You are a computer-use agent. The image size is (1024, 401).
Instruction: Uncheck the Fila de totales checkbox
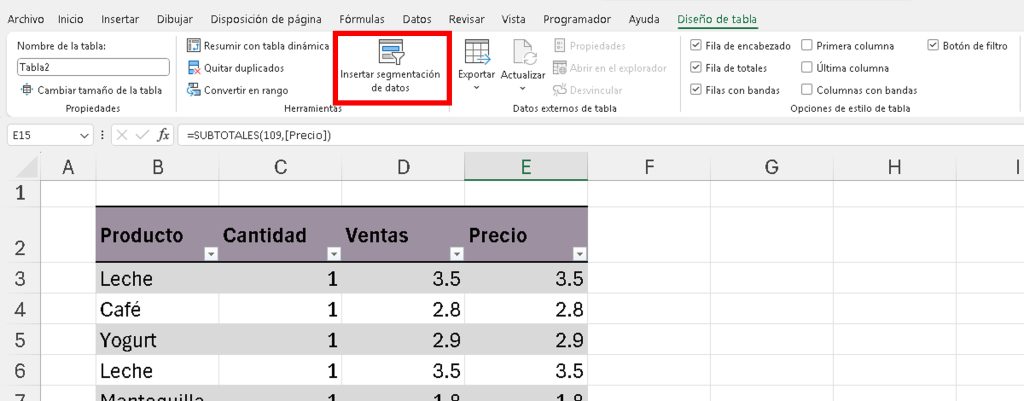[696, 68]
